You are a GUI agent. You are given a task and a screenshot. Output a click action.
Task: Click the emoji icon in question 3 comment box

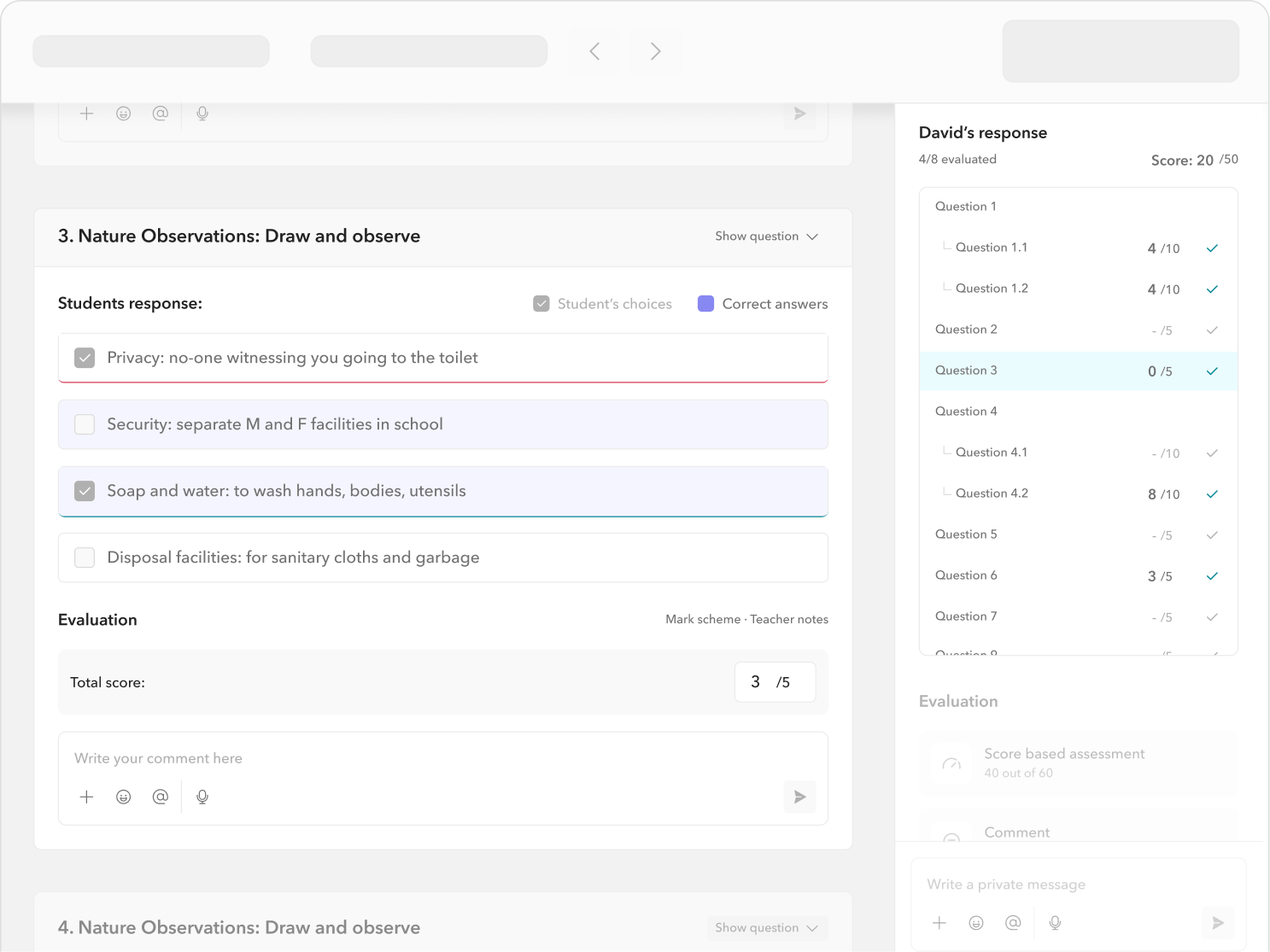coord(124,797)
